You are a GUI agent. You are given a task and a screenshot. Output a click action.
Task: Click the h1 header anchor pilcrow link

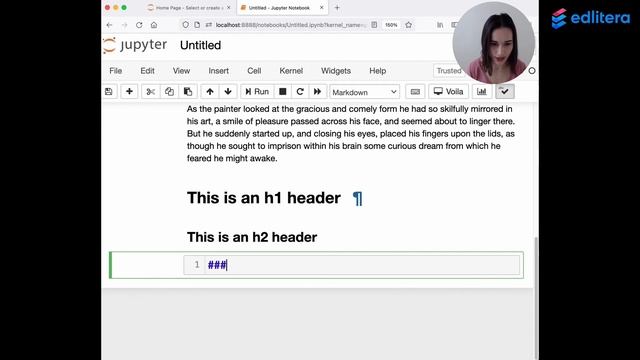tap(357, 199)
